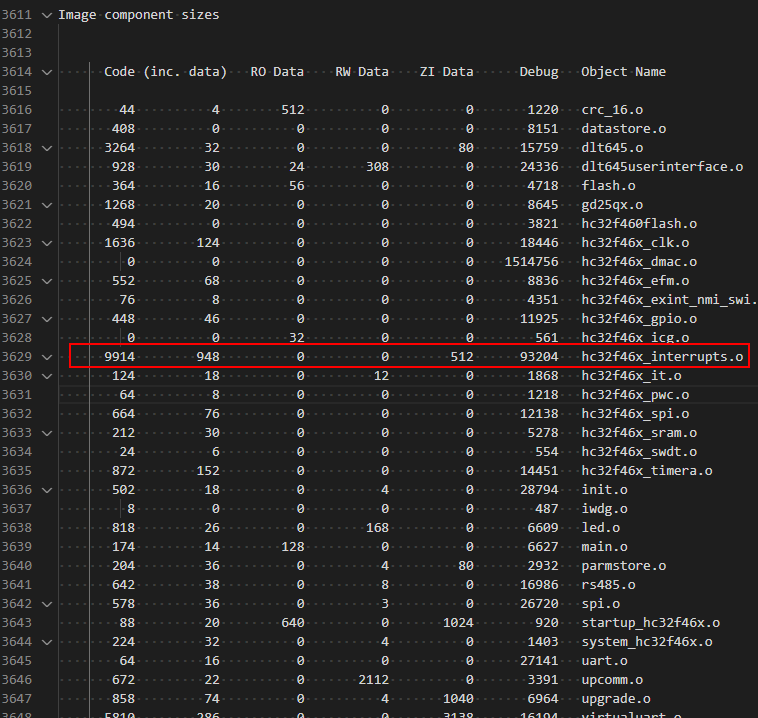Toggle the fold arrow beside line 3618

tap(47, 148)
